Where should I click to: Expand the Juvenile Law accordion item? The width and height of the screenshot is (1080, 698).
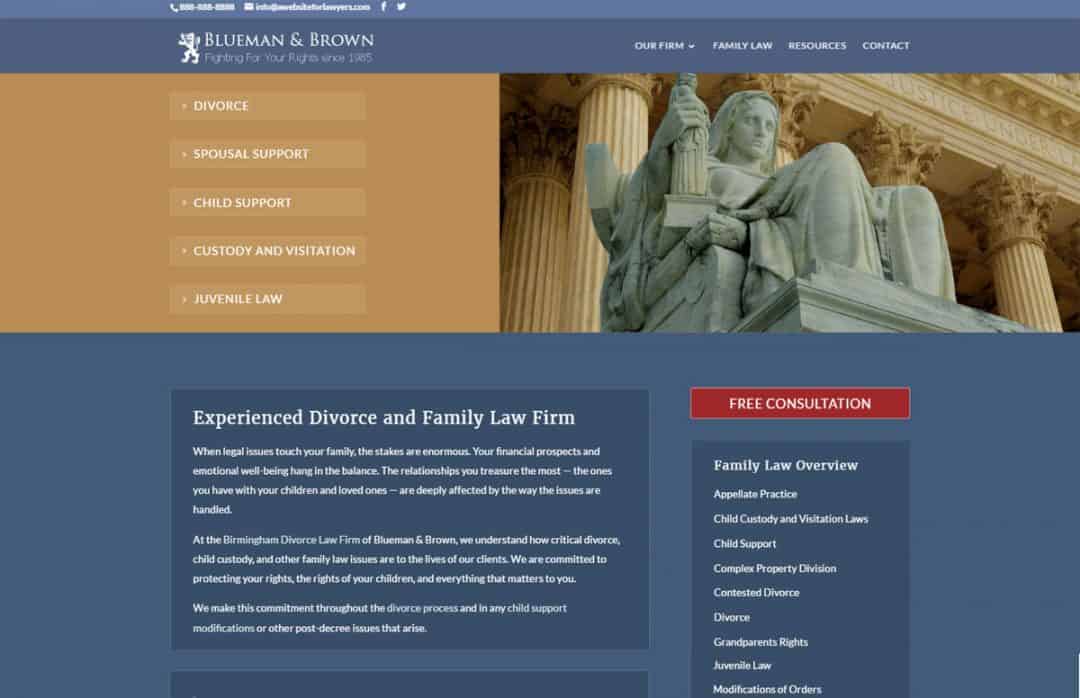(x=267, y=299)
